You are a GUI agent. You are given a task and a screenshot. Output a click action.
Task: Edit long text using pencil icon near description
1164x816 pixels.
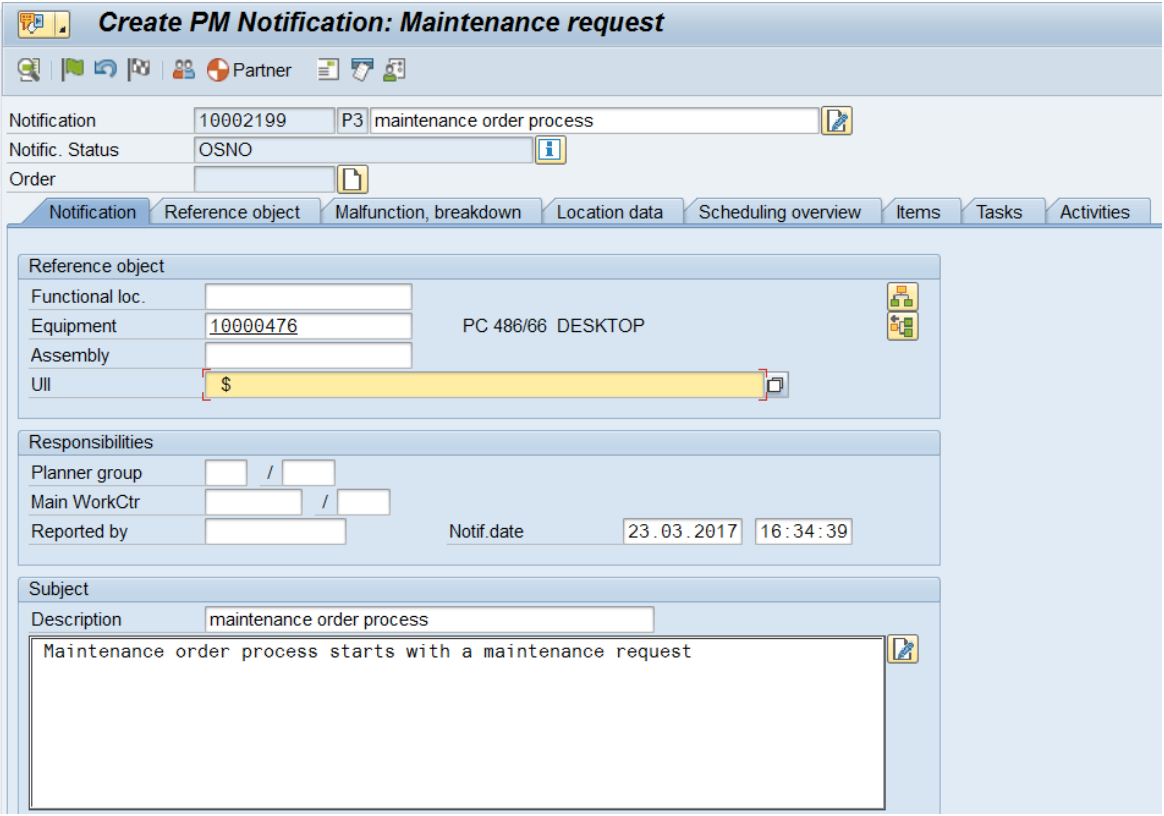point(904,650)
